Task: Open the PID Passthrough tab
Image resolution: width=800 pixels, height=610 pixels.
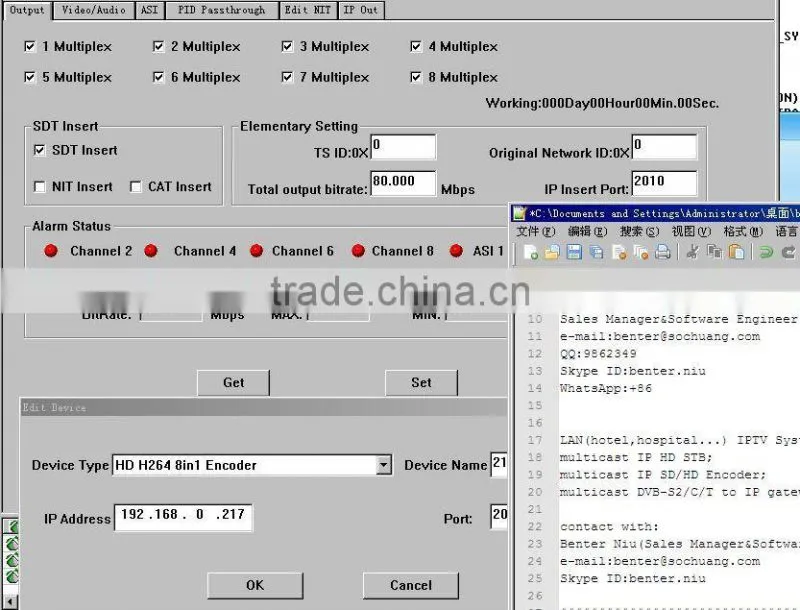Action: [221, 10]
